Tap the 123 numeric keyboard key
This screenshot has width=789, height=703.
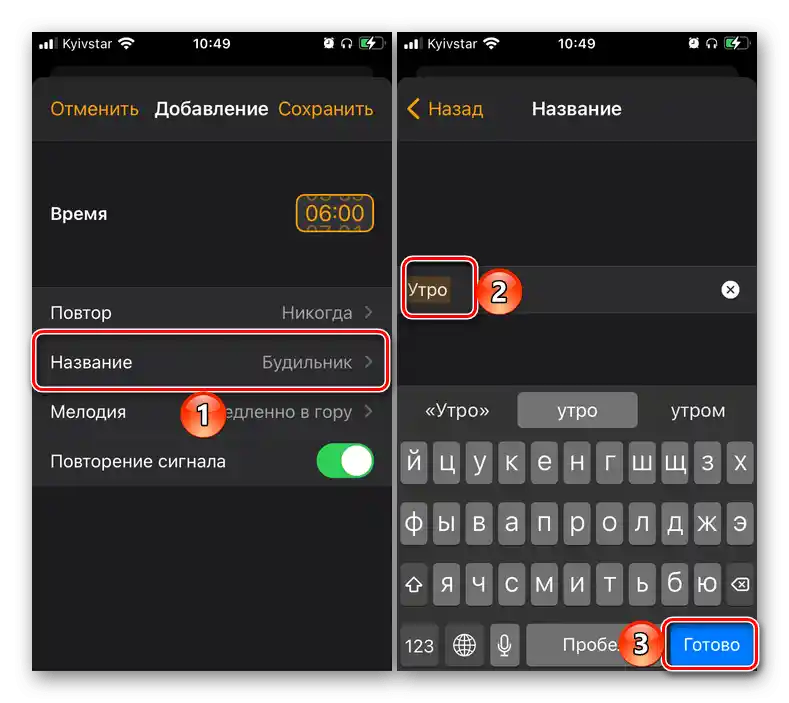click(x=419, y=645)
